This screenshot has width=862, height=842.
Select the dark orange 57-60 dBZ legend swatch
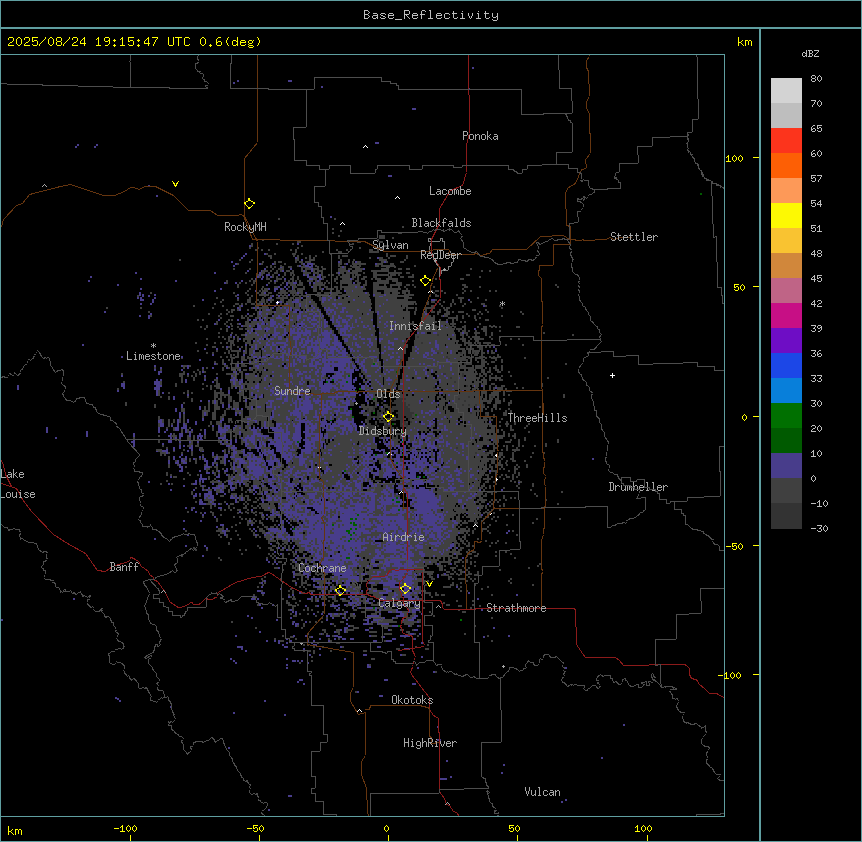(786, 165)
